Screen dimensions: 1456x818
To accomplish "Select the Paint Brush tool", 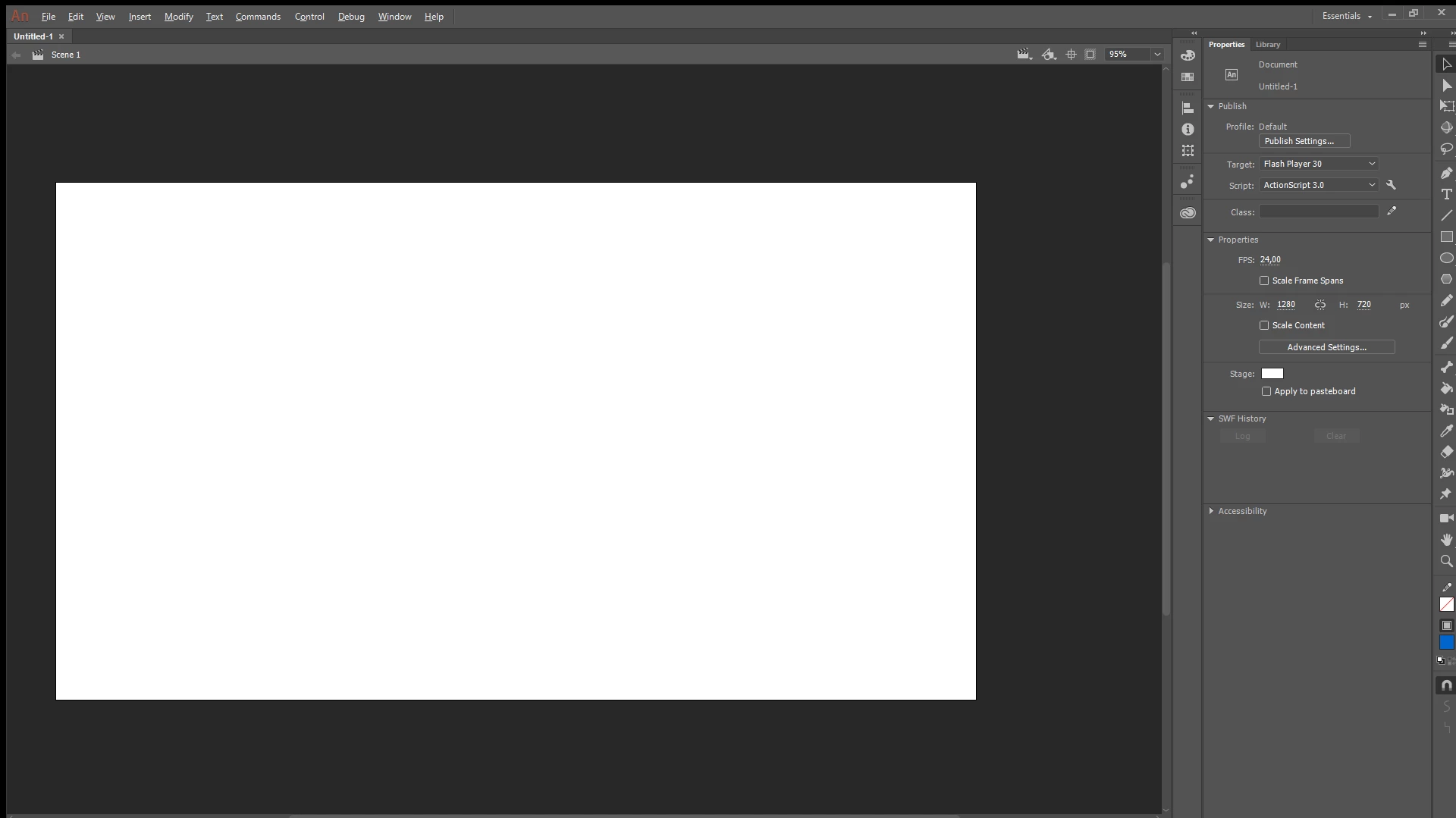I will click(1446, 322).
